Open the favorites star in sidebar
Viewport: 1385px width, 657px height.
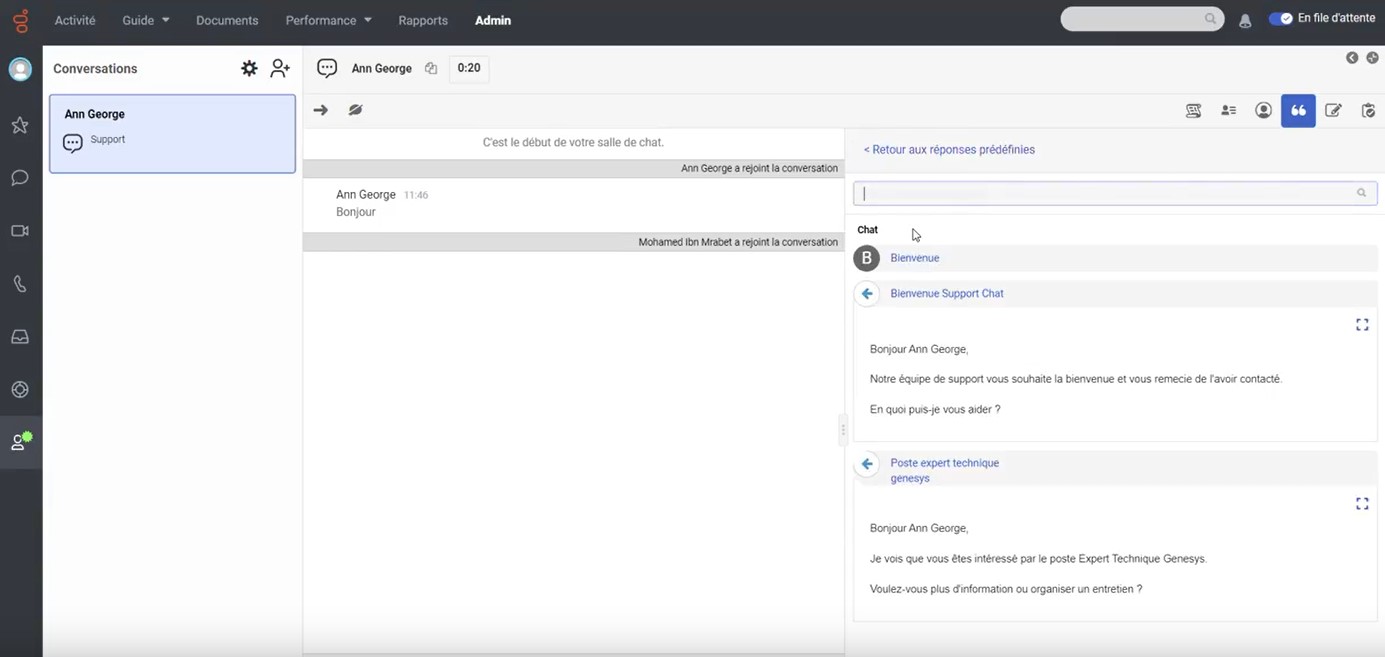pos(19,124)
